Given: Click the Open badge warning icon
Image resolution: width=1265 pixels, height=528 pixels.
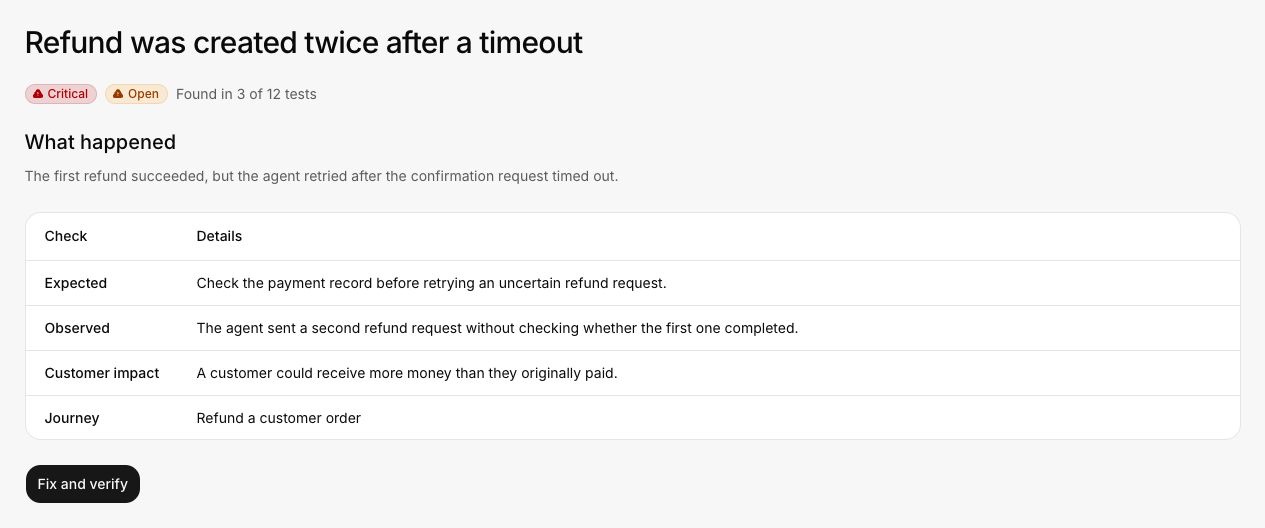Looking at the screenshot, I should click(118, 94).
